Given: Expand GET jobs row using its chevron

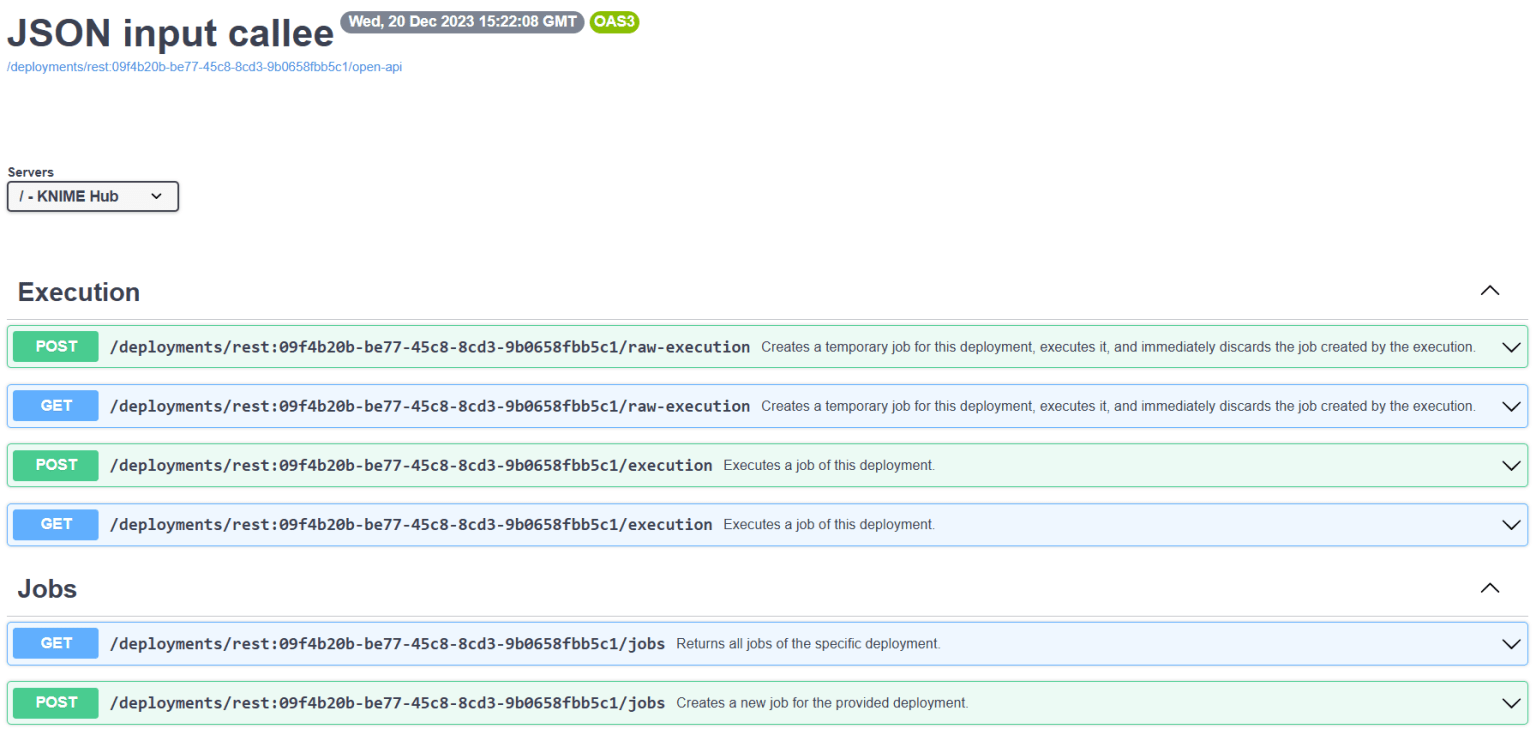Looking at the screenshot, I should tap(1511, 644).
